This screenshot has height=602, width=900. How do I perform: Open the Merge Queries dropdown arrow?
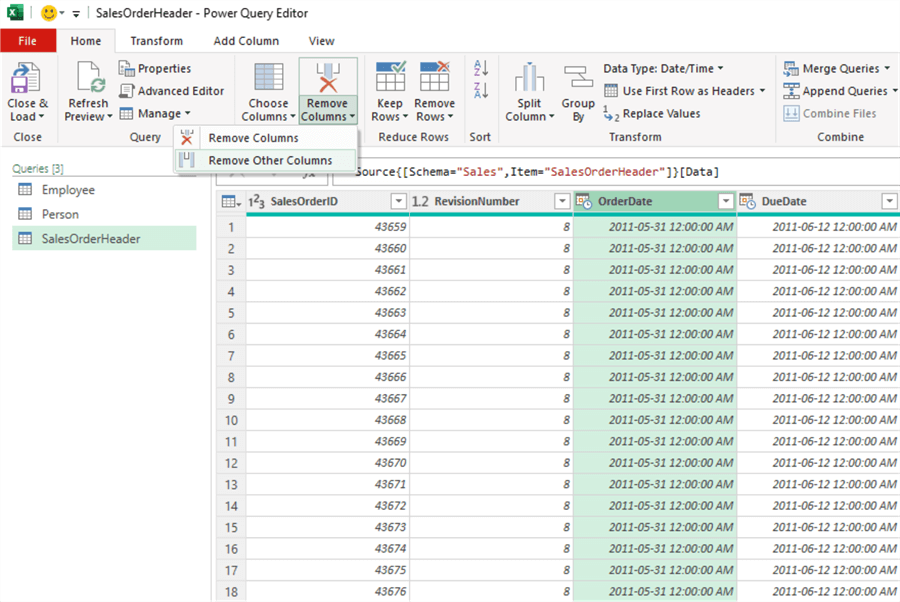887,69
